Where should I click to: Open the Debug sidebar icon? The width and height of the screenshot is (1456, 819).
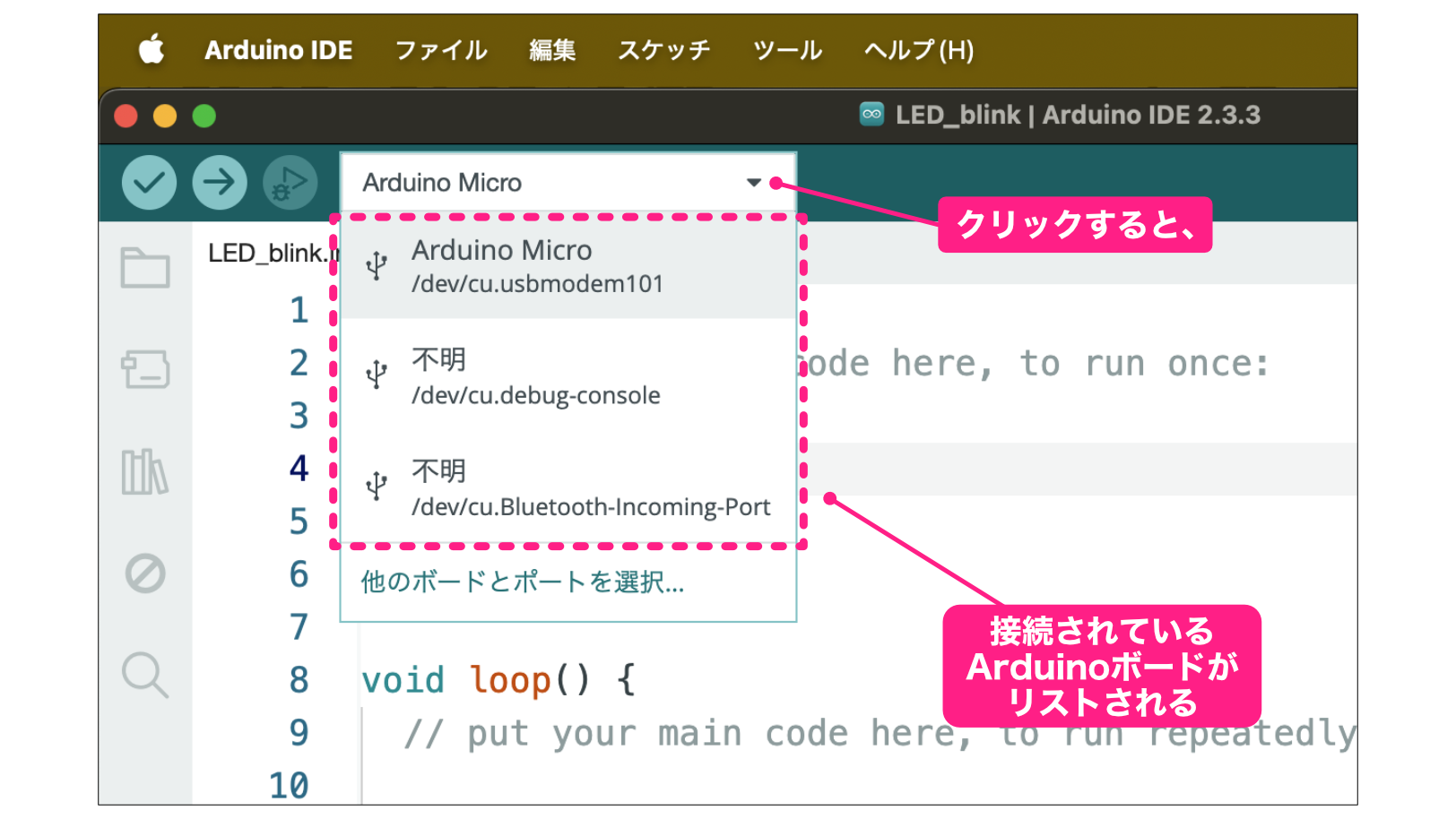pos(145,573)
